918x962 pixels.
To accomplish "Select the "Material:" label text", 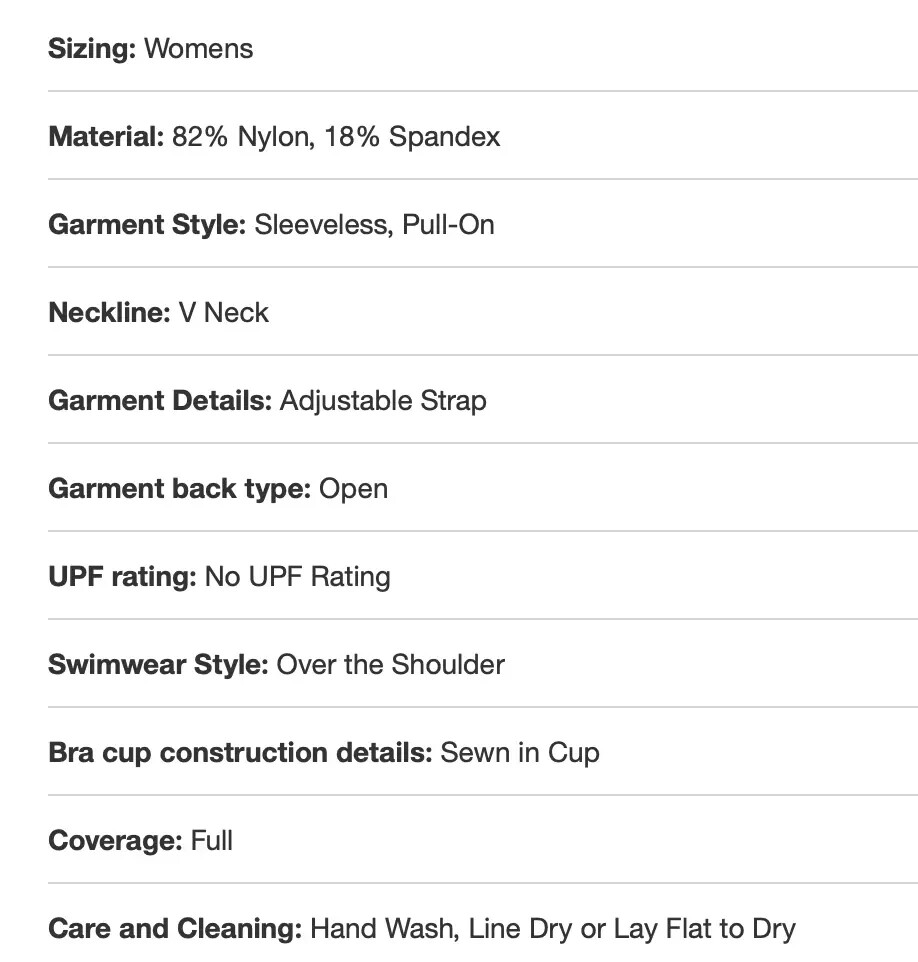I will tap(106, 137).
